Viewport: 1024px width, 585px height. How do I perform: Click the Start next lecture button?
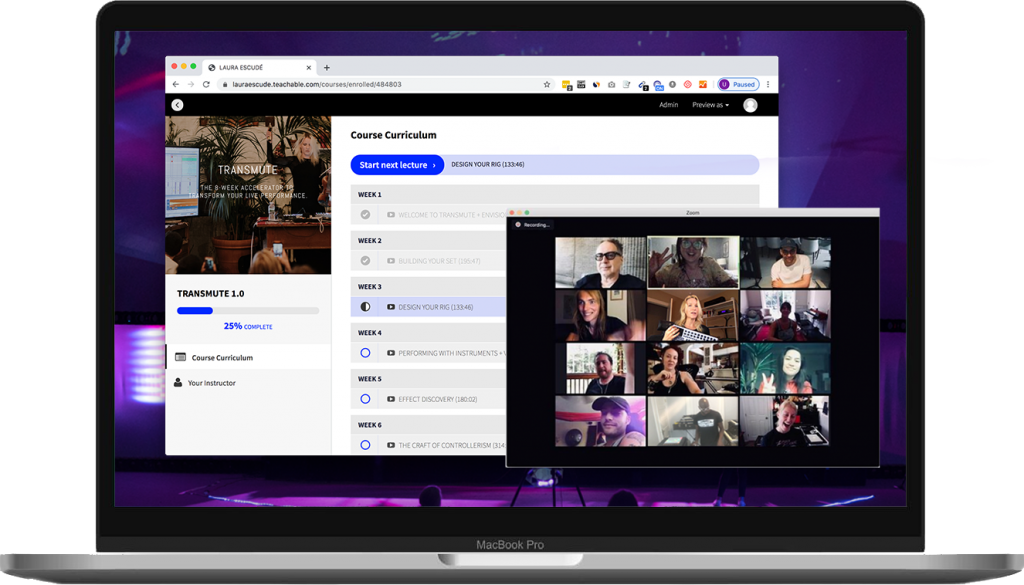click(397, 165)
